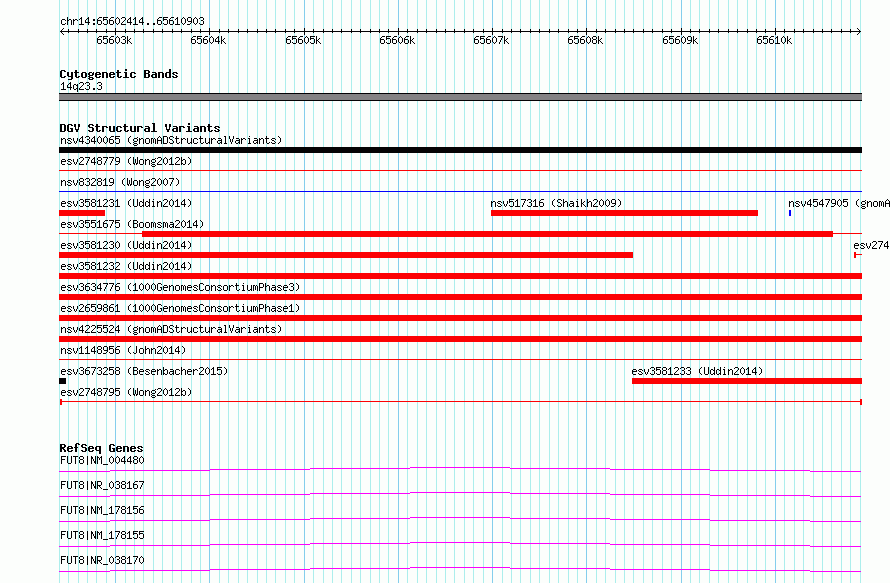Click the 65608k ruler tick label
This screenshot has height=583, width=890.
(585, 40)
